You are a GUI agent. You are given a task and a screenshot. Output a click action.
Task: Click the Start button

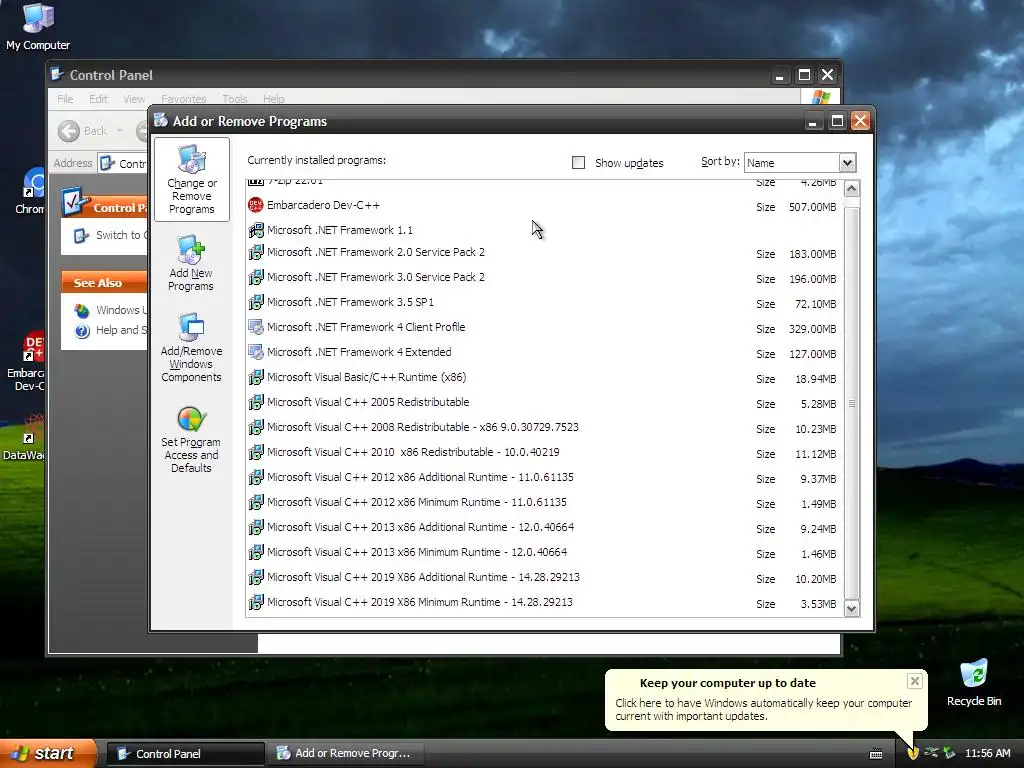pyautogui.click(x=48, y=753)
